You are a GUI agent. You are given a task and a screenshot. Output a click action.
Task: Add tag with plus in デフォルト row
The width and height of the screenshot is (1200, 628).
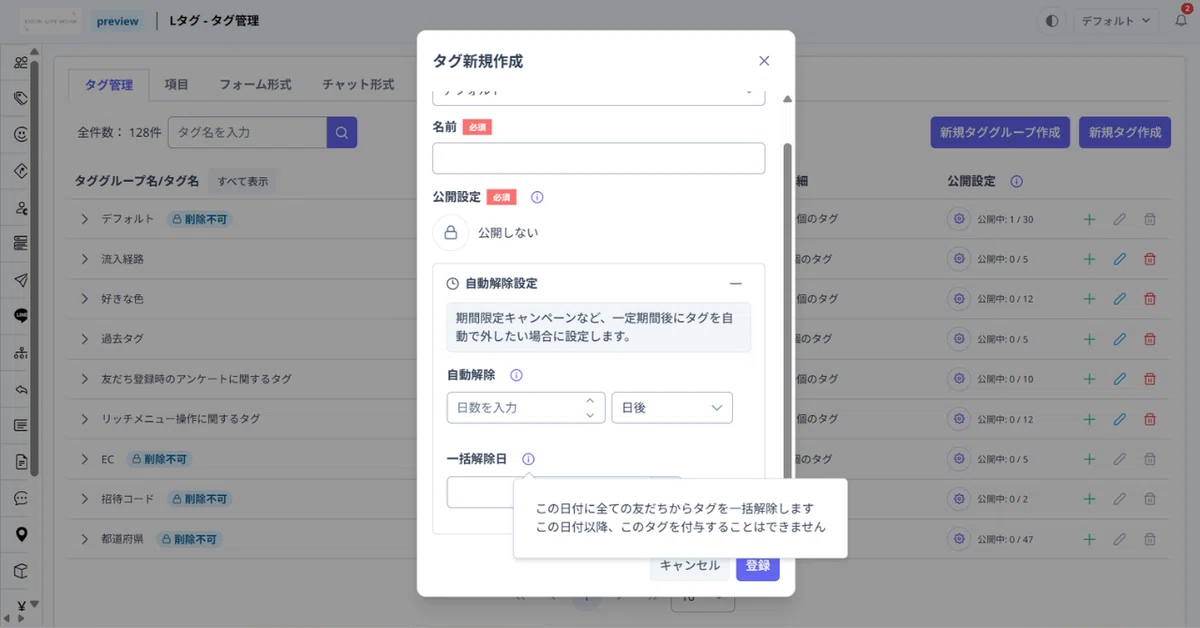1089,219
